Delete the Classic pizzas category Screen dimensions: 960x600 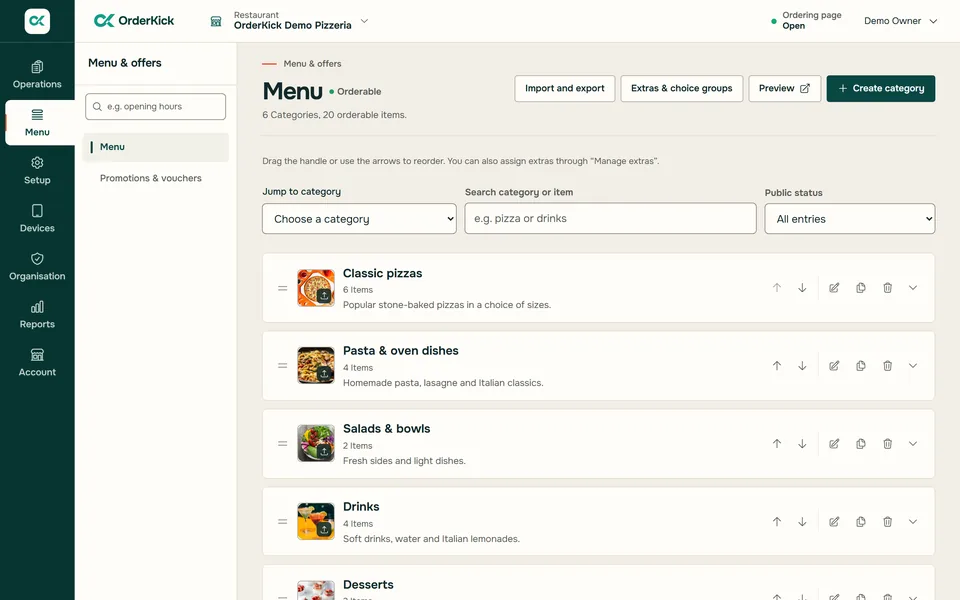(887, 288)
